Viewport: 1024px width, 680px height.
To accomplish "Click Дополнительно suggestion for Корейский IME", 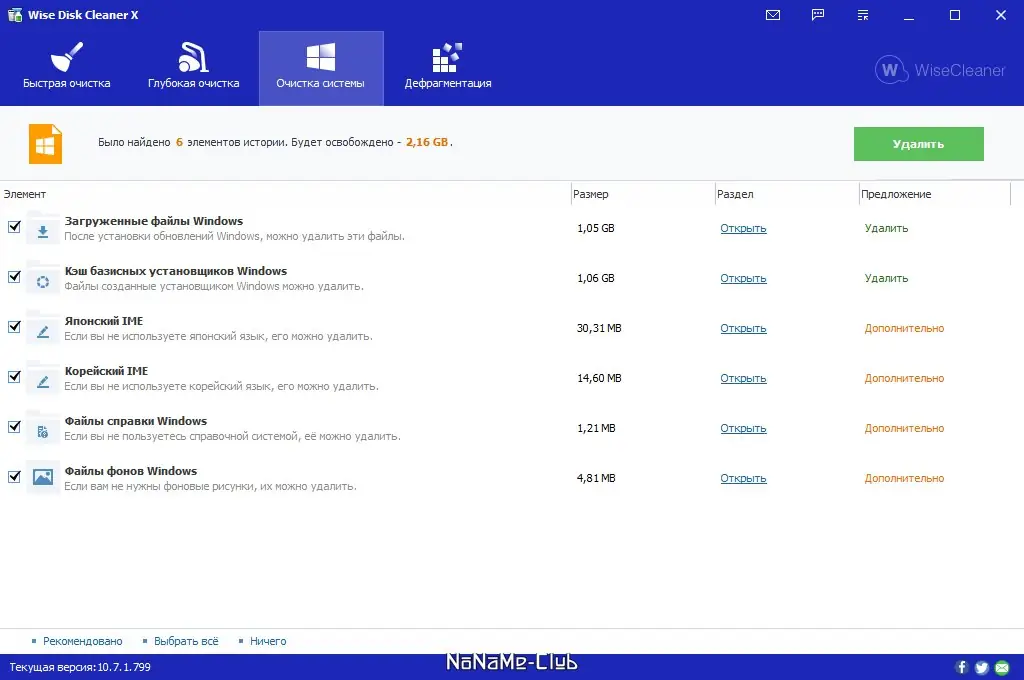I will pyautogui.click(x=904, y=378).
